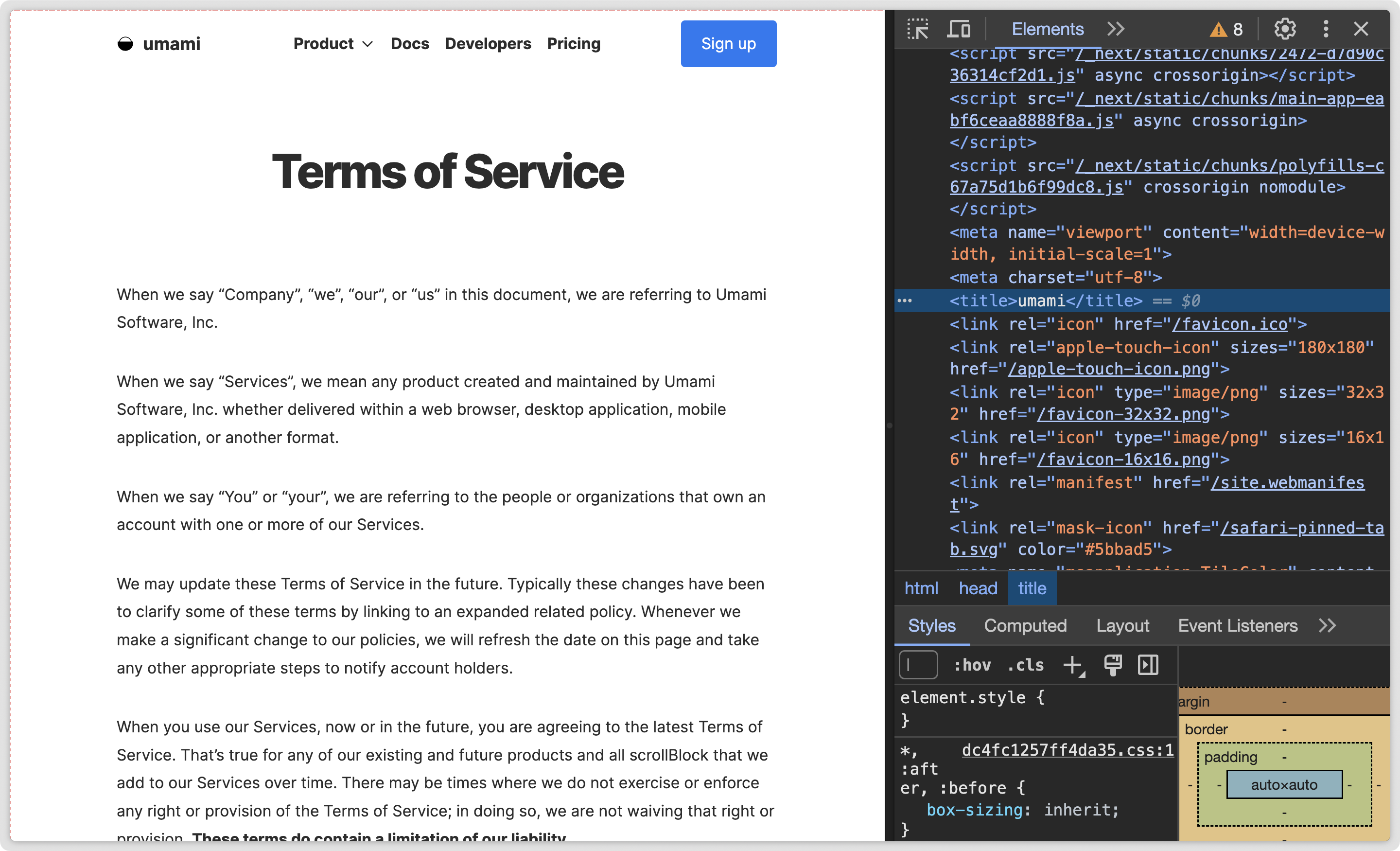Toggle the computed styles sidebar icon

pos(1148,665)
